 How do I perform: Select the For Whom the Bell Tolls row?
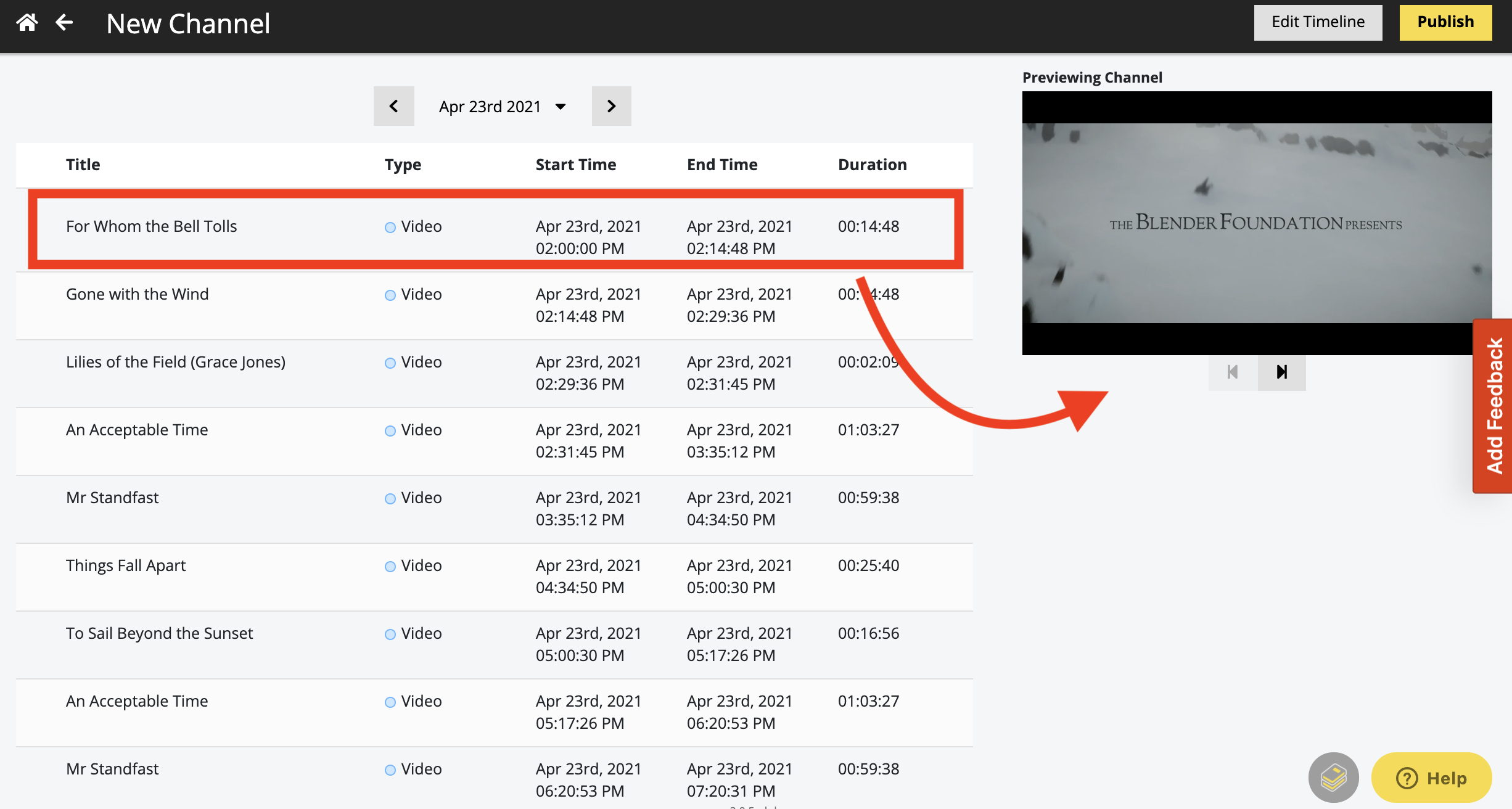pos(495,230)
